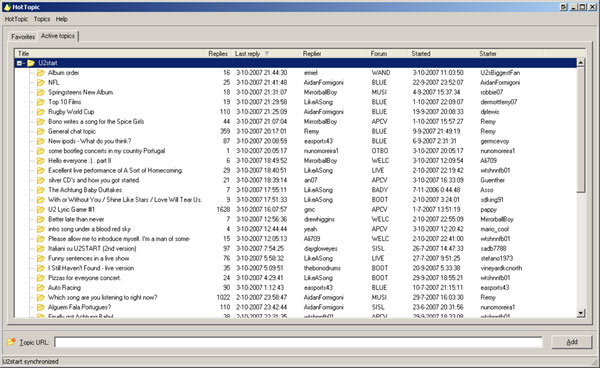Select the With or Without You / Shine Like Stars topic

(x=124, y=200)
